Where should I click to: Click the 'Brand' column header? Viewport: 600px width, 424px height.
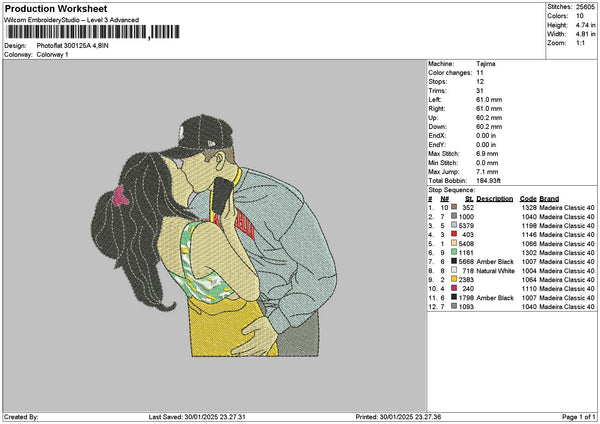click(549, 199)
